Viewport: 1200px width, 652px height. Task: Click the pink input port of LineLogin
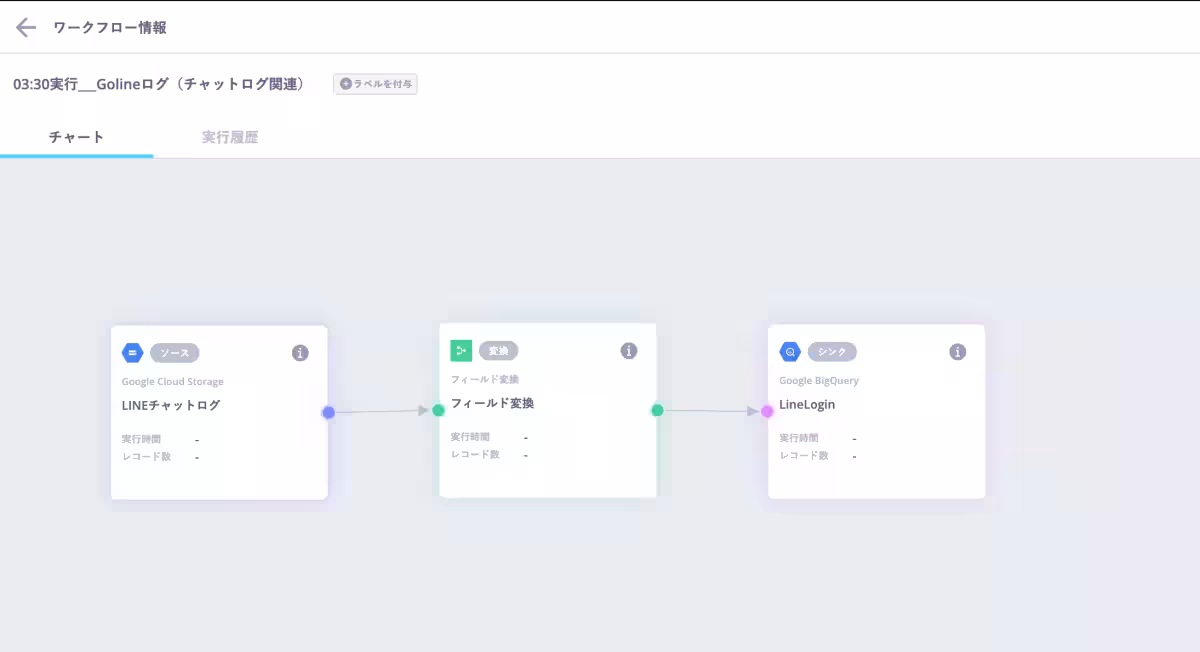click(767, 411)
